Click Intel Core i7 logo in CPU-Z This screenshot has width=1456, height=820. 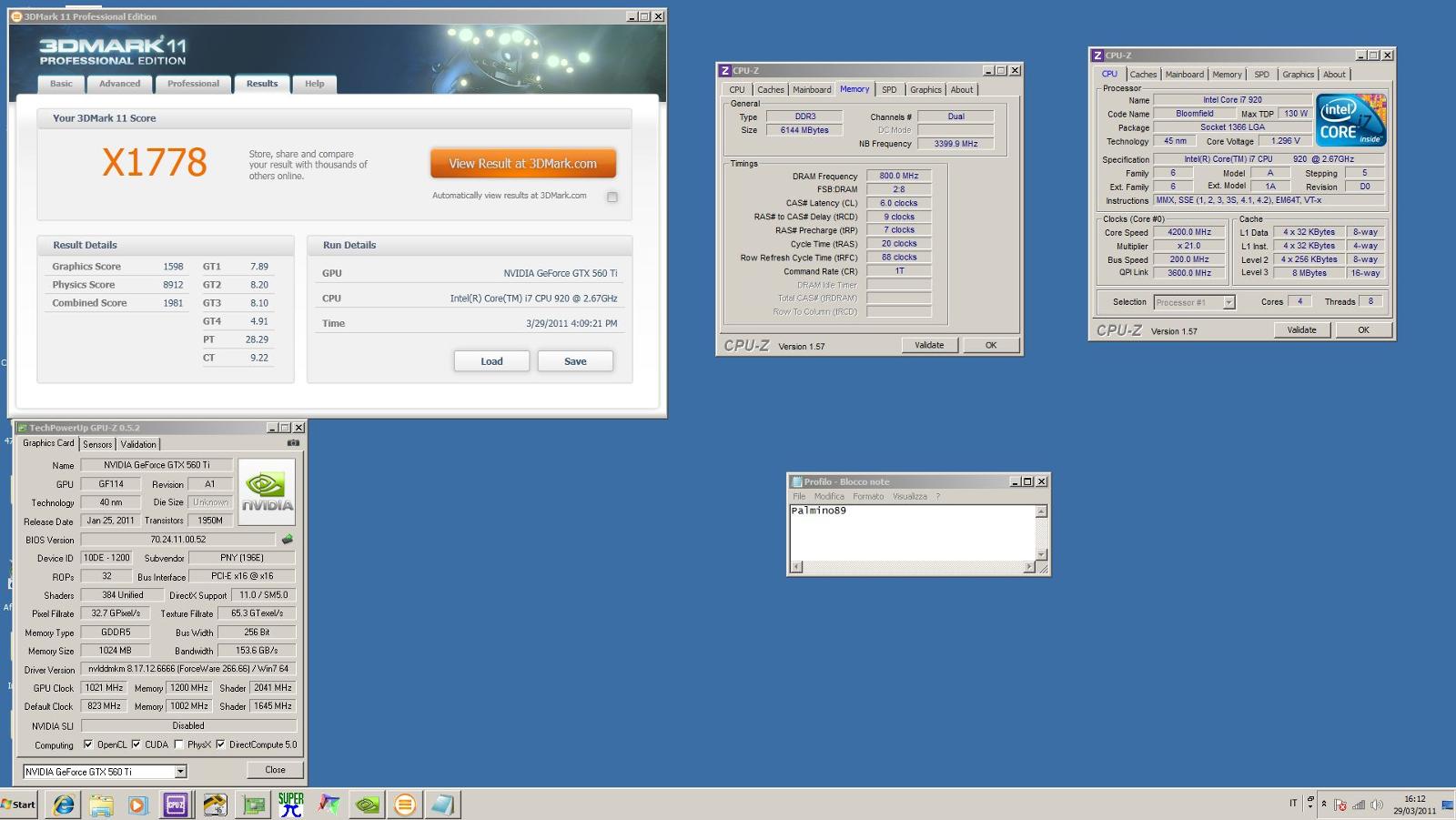click(x=1350, y=120)
